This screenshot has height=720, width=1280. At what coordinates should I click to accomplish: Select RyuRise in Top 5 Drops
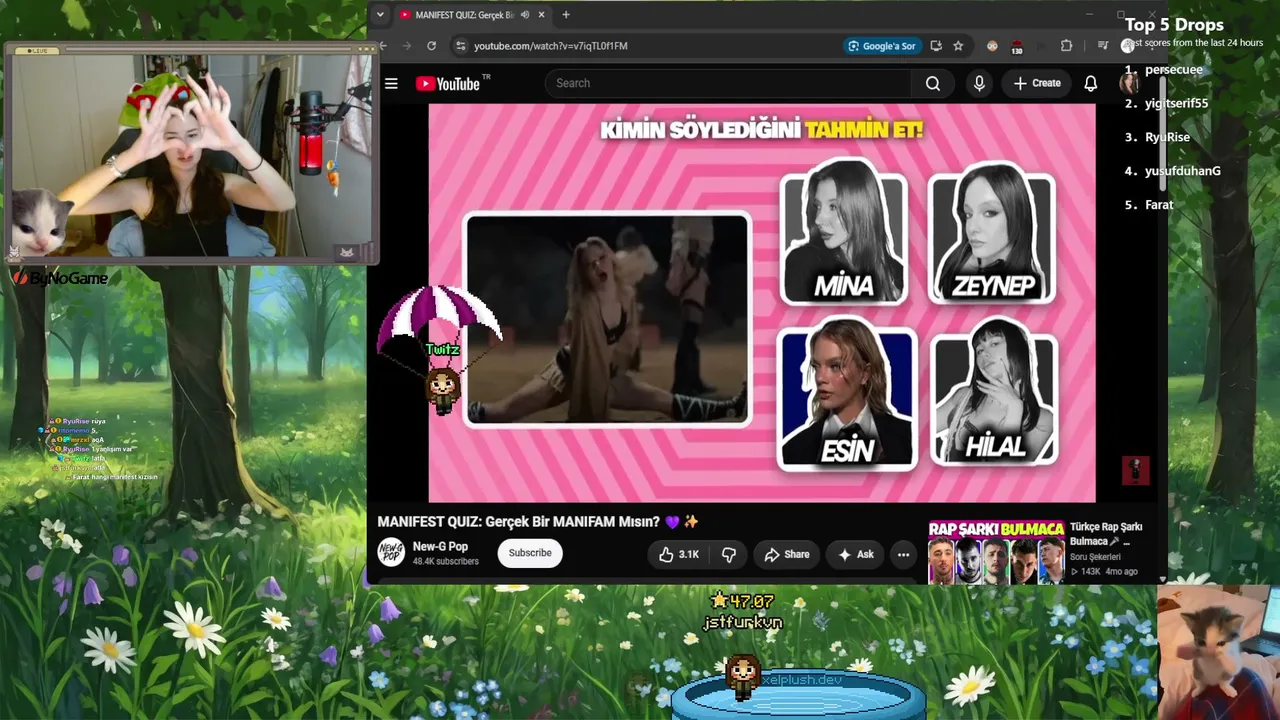[1167, 138]
